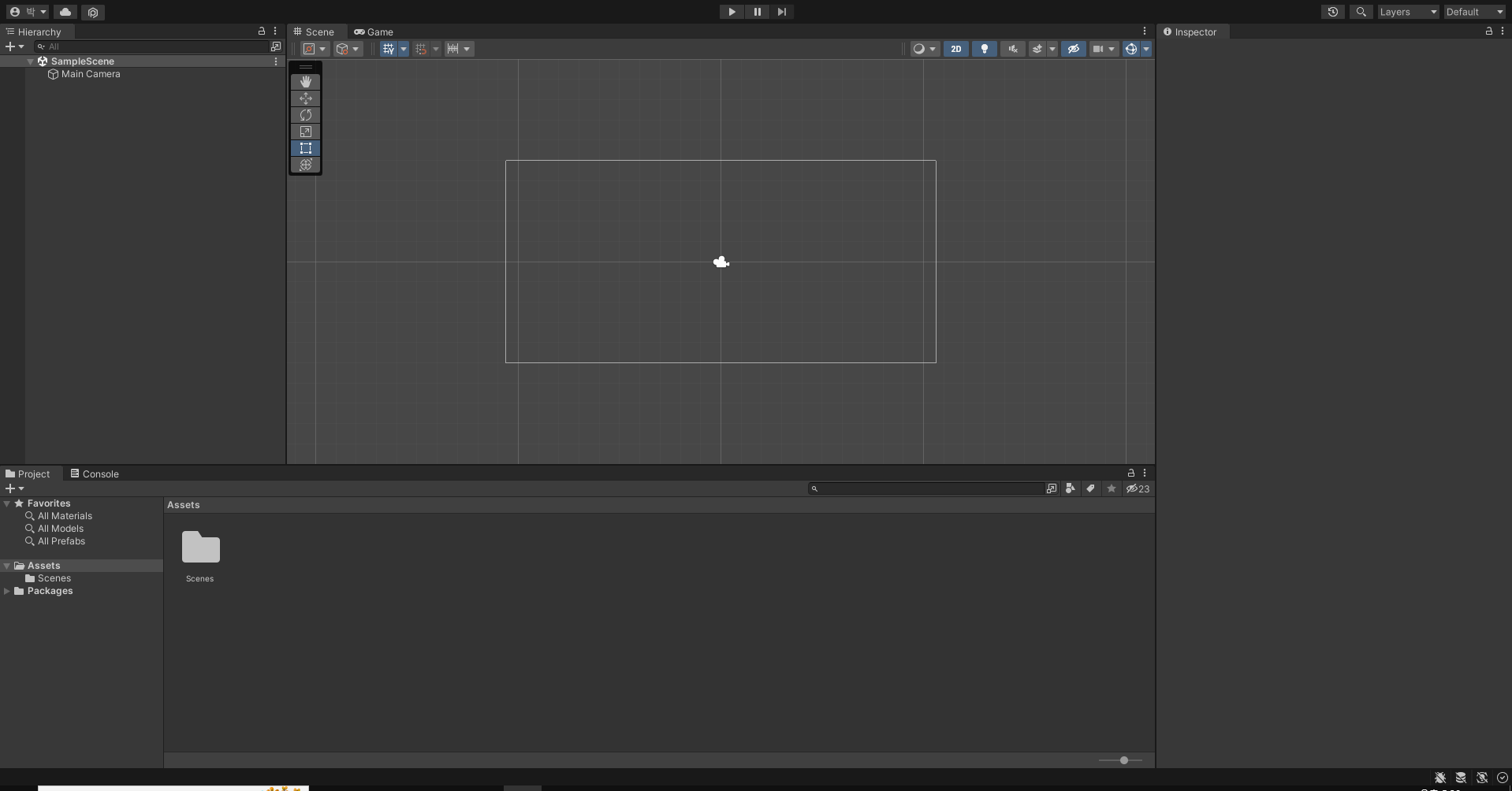Screen dimensions: 1512x791
Task: Click the debug mode bug icon in status bar
Action: (1440, 778)
